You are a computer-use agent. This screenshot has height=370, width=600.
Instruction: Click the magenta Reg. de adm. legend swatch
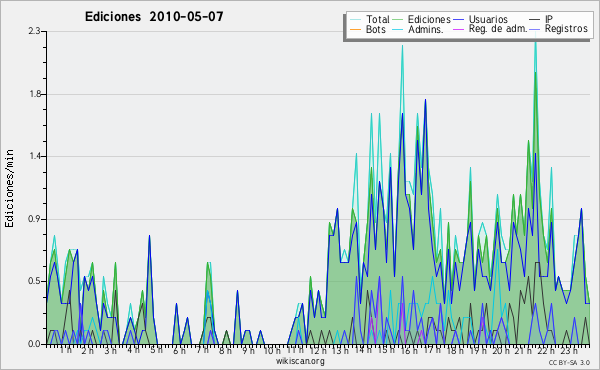tap(458, 29)
